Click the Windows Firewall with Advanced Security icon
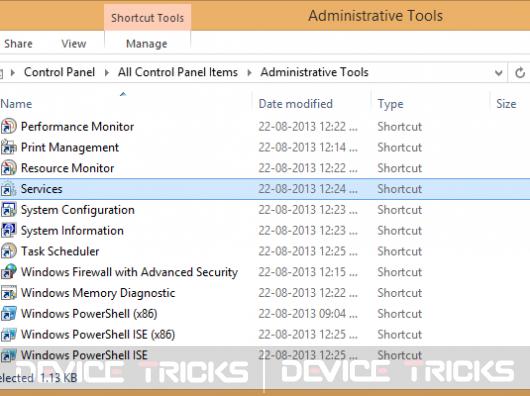Screen dimensions: 530x396 (x=8, y=272)
